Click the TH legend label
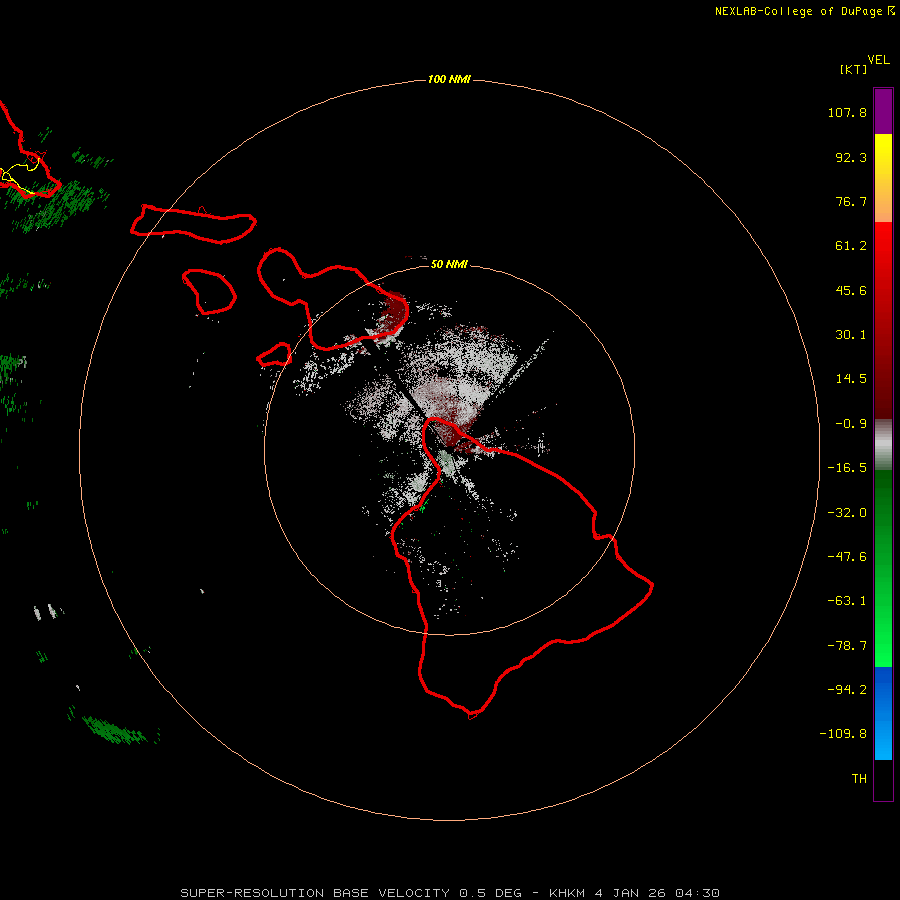Screen dimensions: 900x900 pyautogui.click(x=859, y=779)
